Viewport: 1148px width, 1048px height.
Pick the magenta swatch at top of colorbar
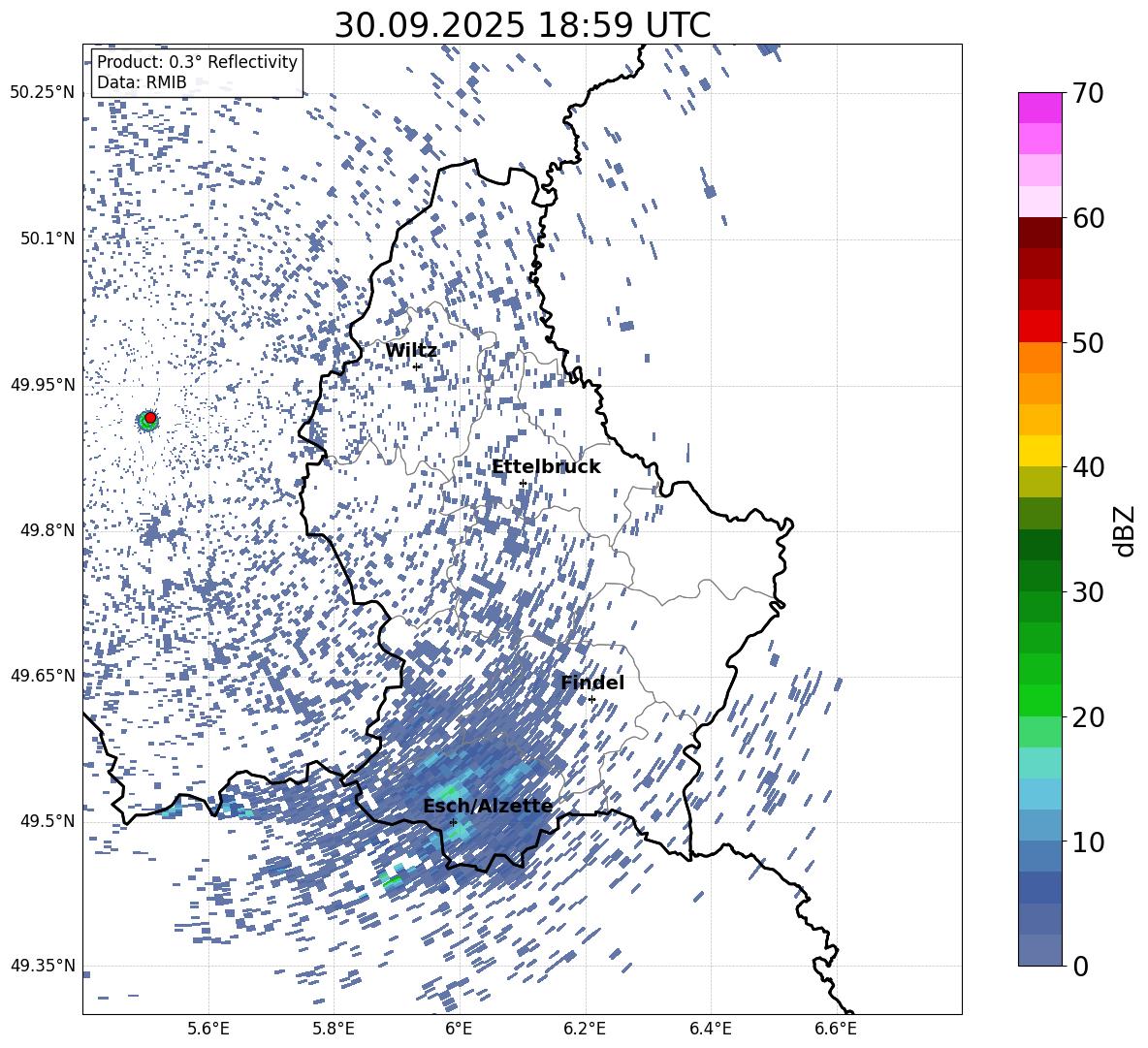1039,109
